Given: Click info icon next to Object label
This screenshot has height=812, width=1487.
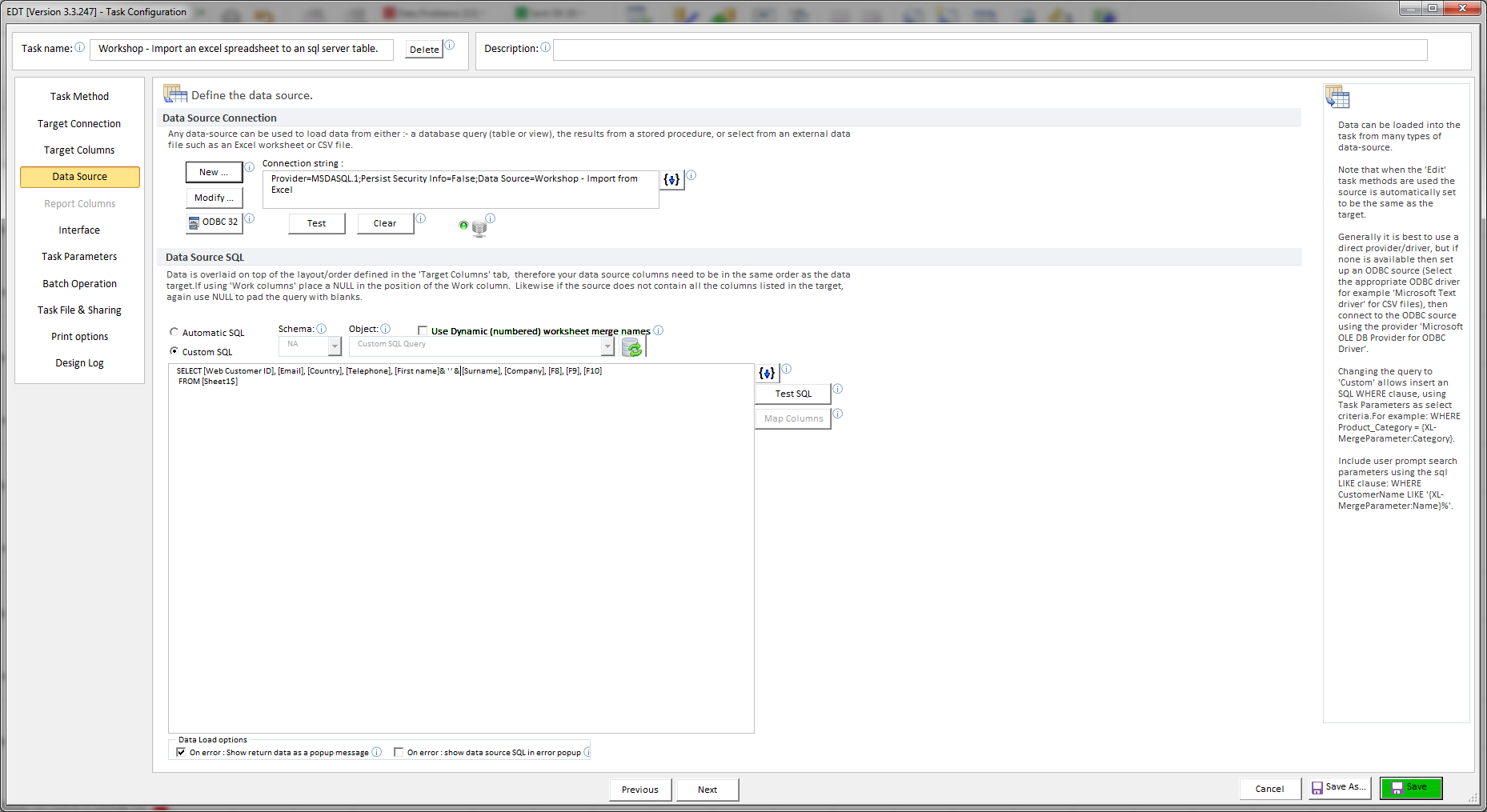Looking at the screenshot, I should [x=386, y=329].
